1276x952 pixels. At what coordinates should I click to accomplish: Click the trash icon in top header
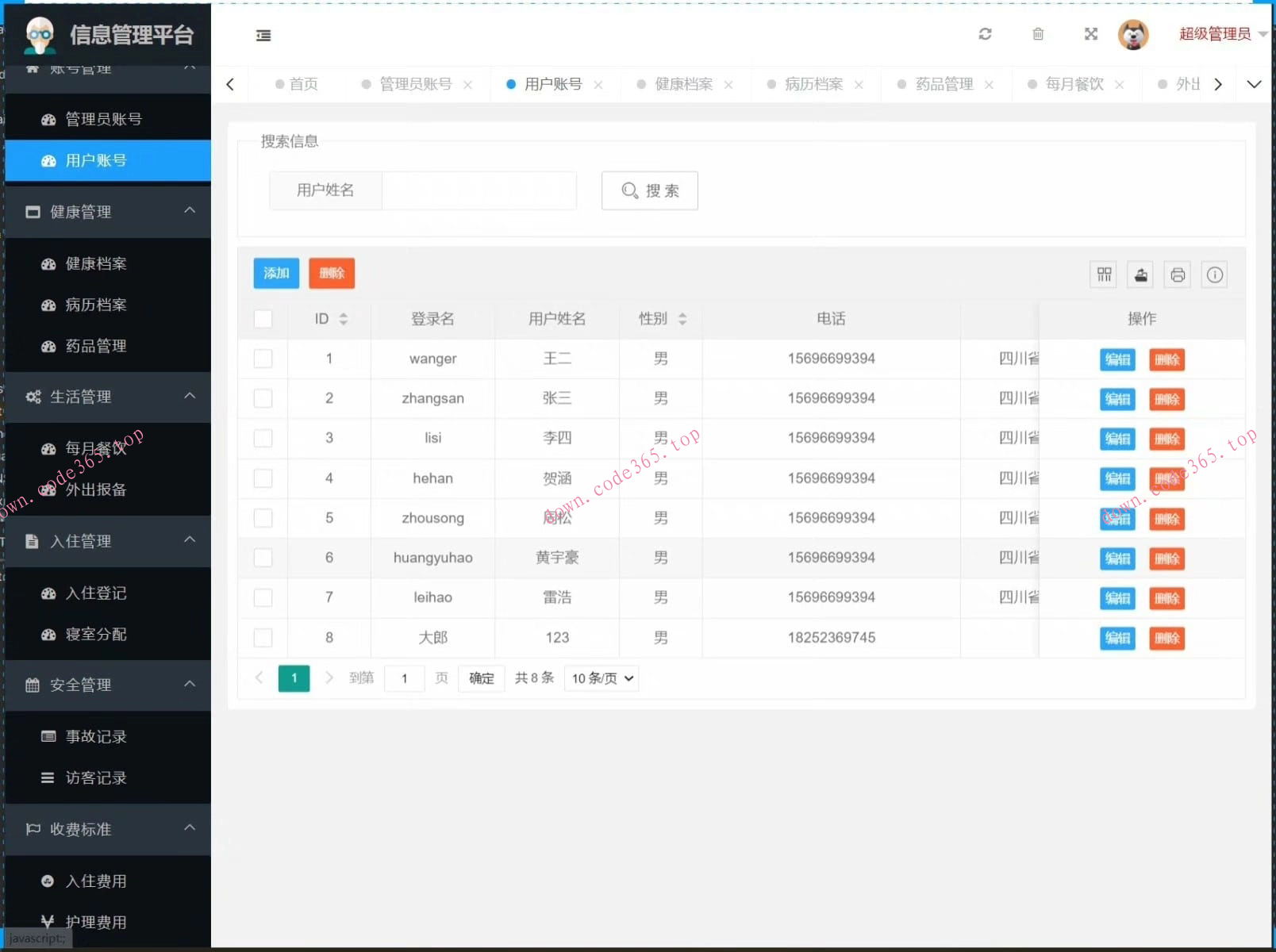1038,34
